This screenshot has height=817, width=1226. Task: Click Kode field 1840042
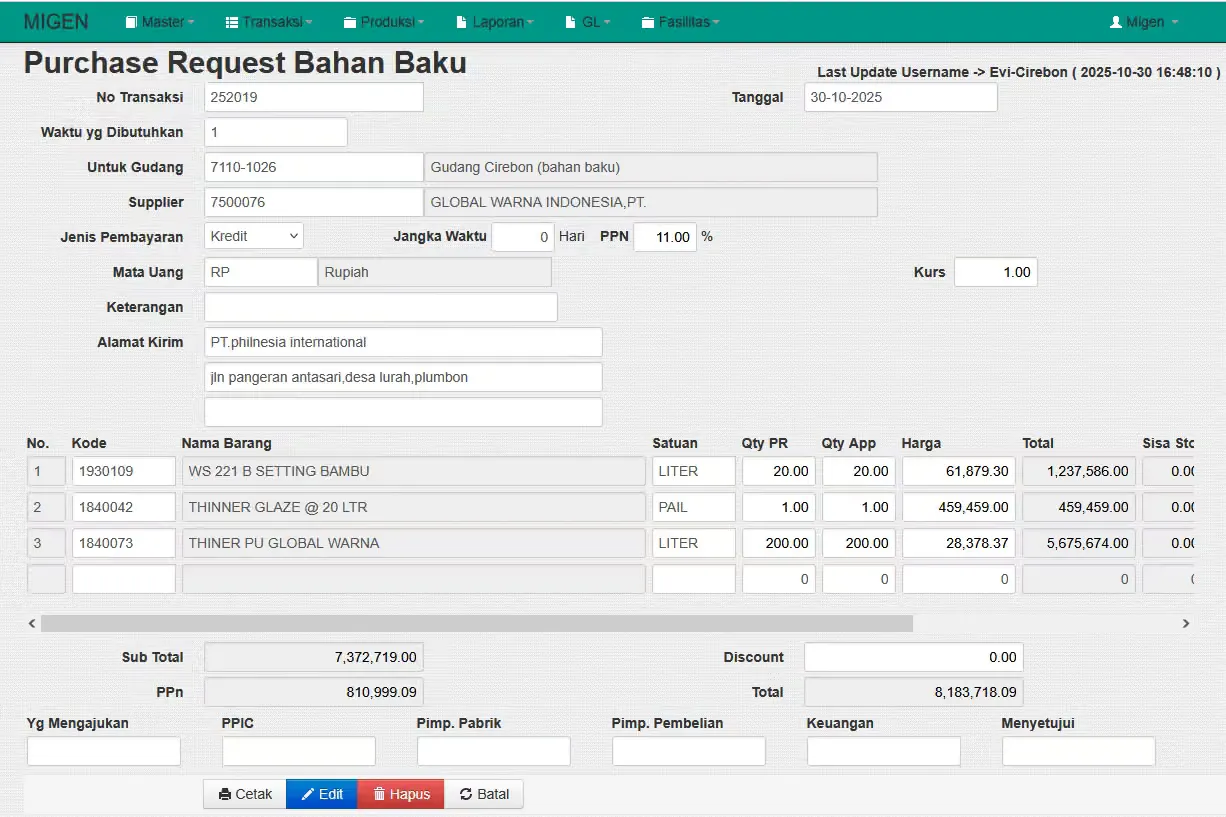tap(124, 507)
